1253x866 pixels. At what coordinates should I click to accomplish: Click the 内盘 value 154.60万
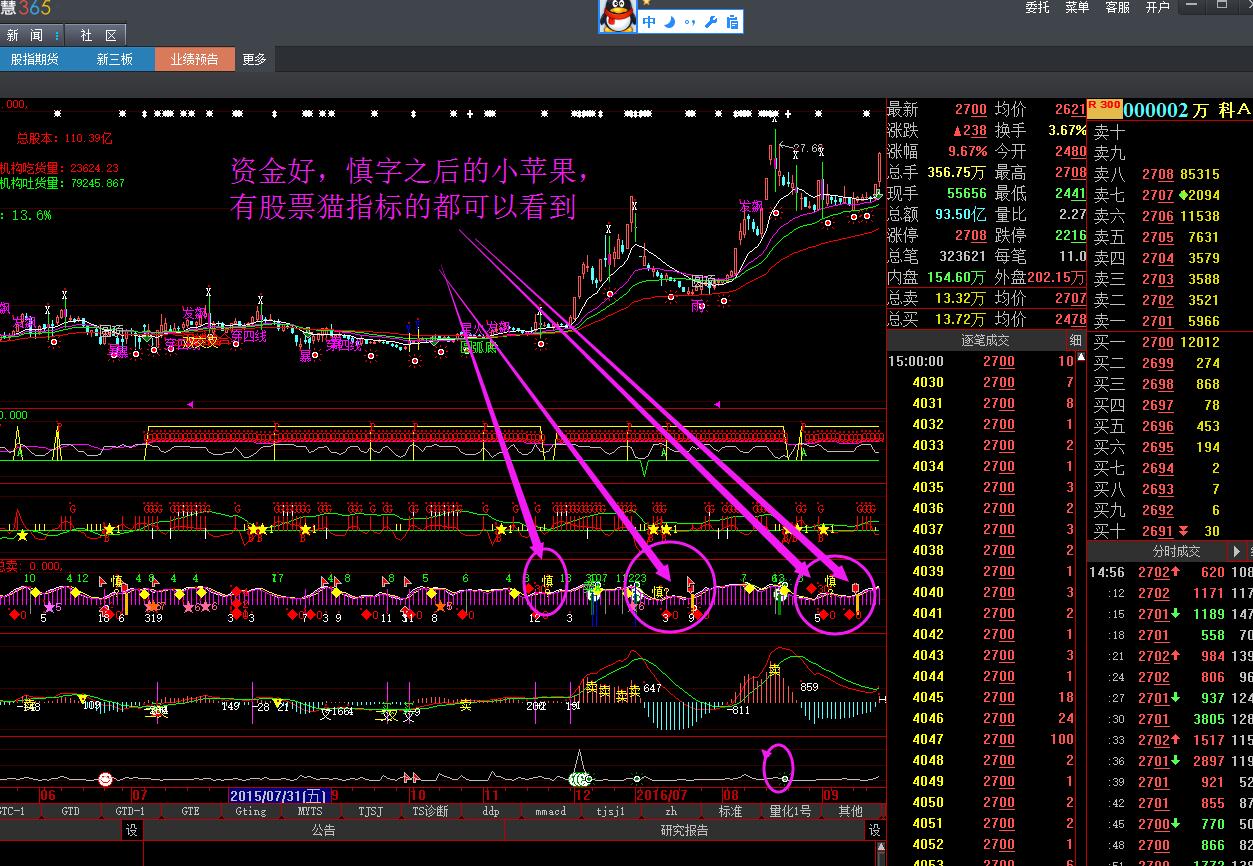957,277
